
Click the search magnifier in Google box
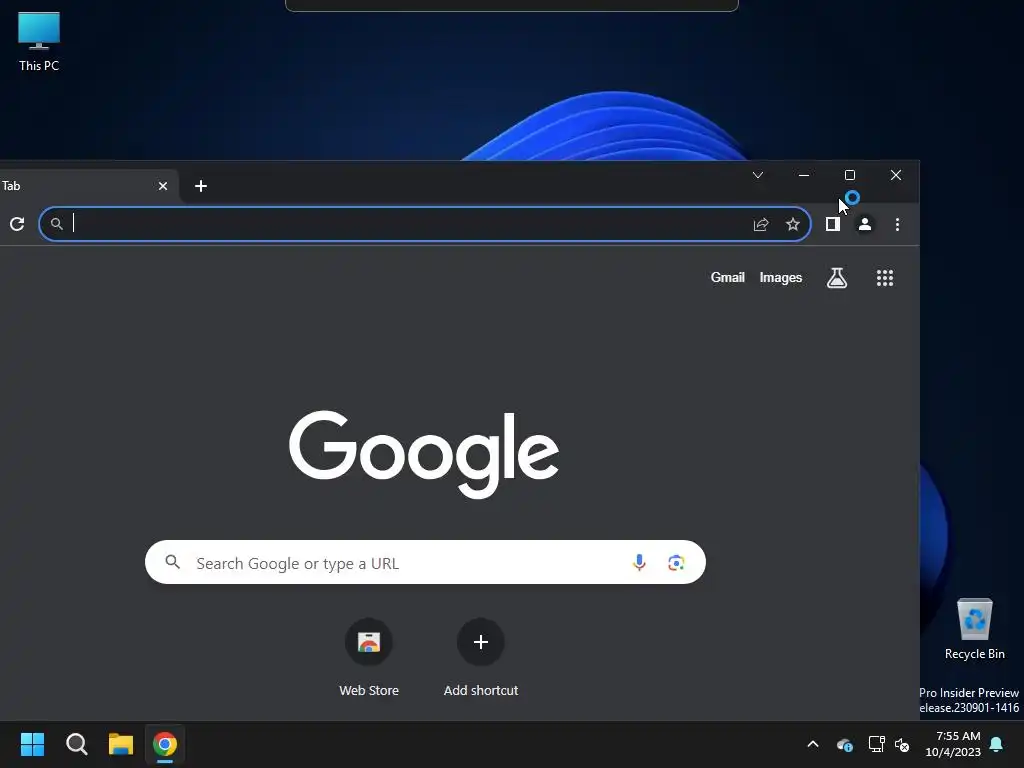pos(172,562)
